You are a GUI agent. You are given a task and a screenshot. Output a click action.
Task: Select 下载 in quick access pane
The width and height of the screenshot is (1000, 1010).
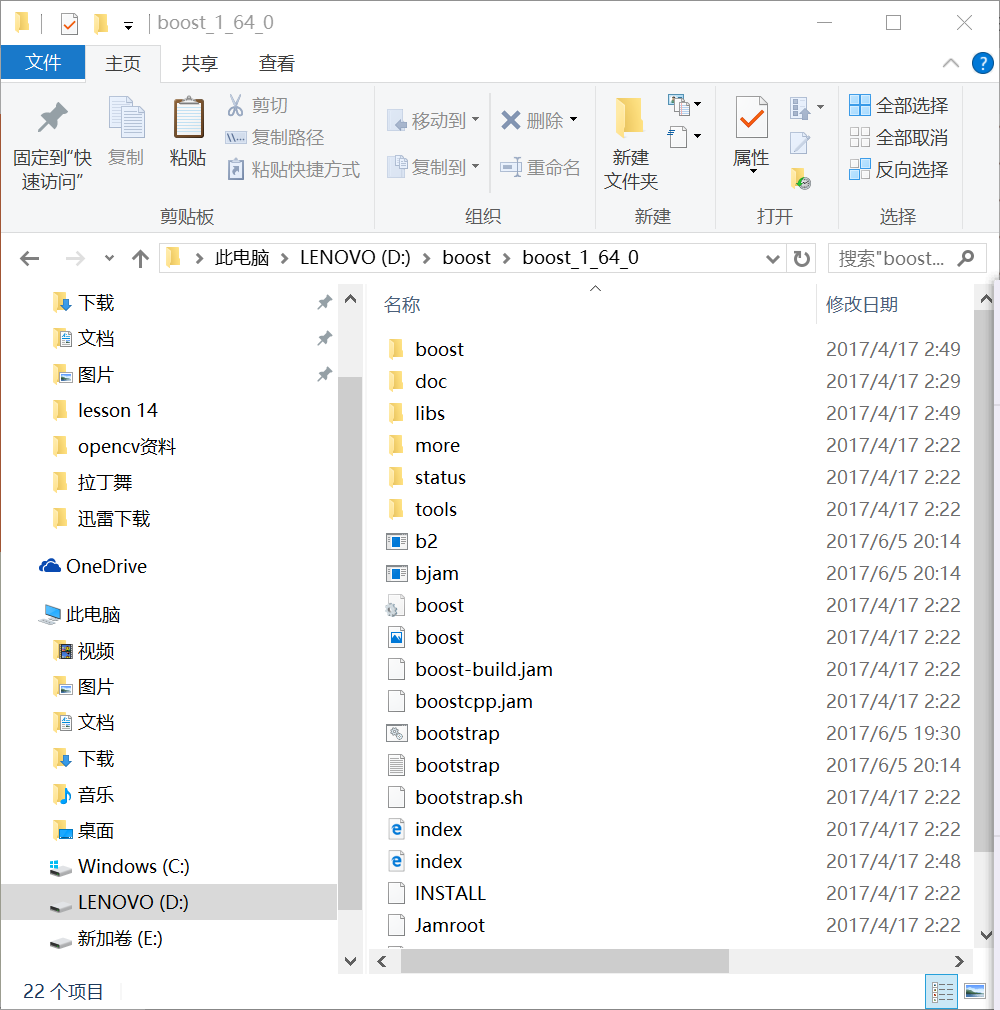96,302
